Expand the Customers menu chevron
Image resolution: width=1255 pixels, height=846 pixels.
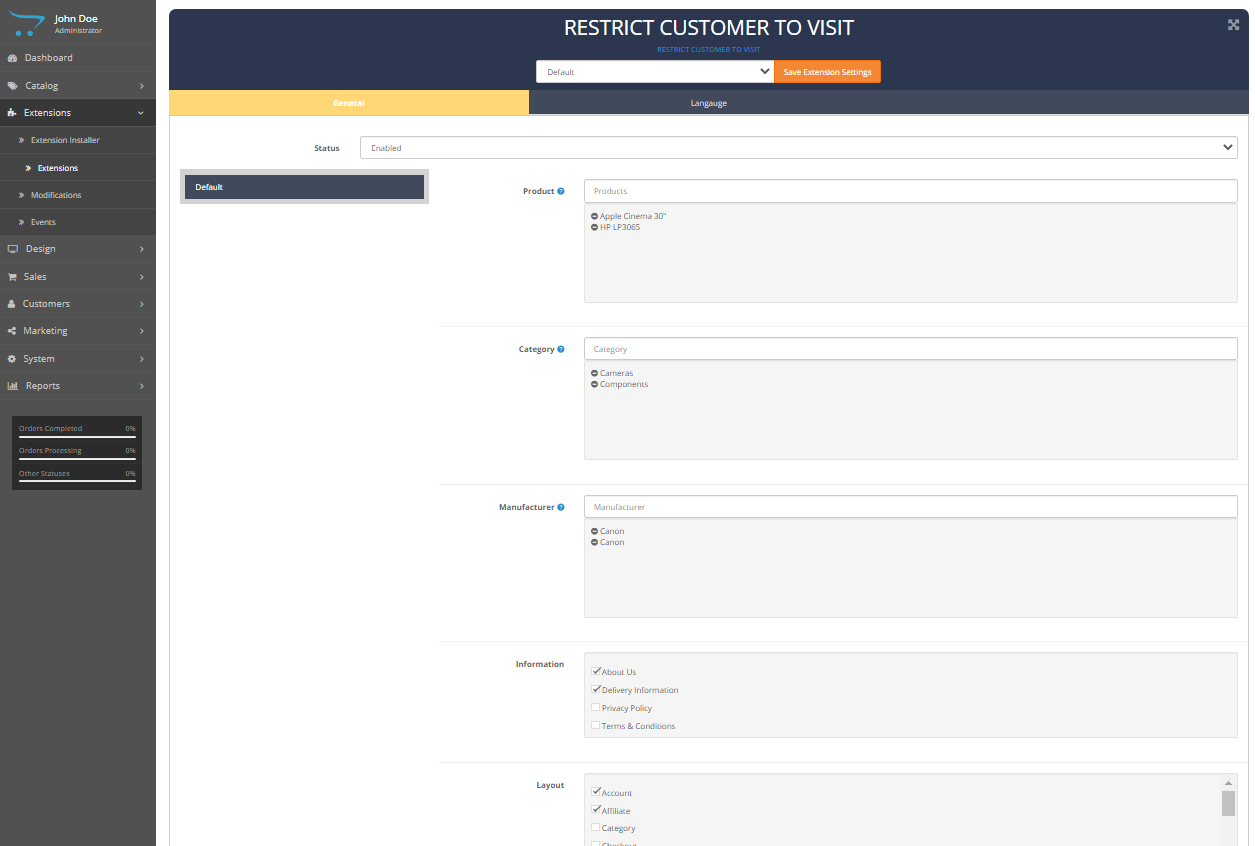[141, 304]
